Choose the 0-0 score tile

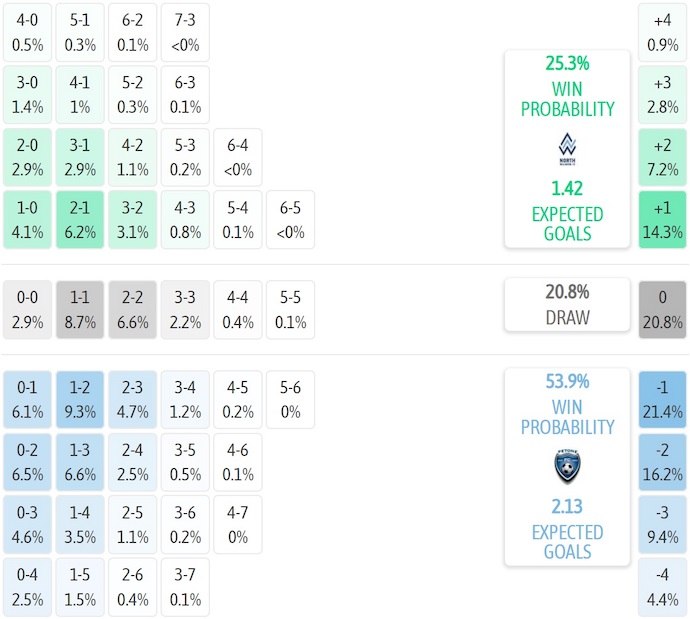click(28, 309)
